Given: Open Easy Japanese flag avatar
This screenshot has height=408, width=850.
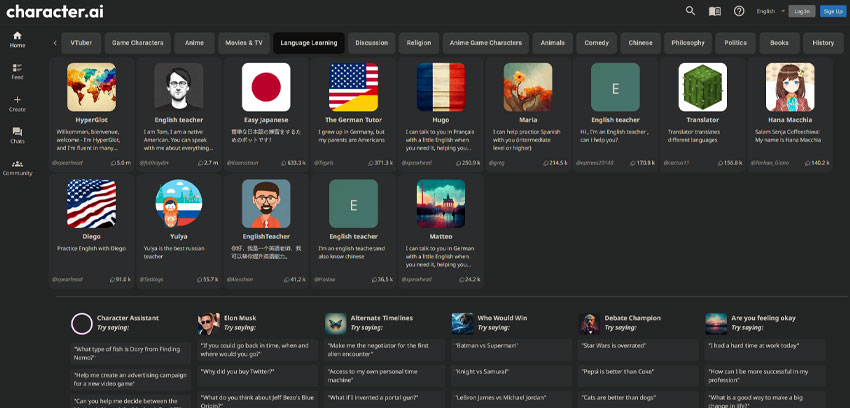Looking at the screenshot, I should click(266, 87).
